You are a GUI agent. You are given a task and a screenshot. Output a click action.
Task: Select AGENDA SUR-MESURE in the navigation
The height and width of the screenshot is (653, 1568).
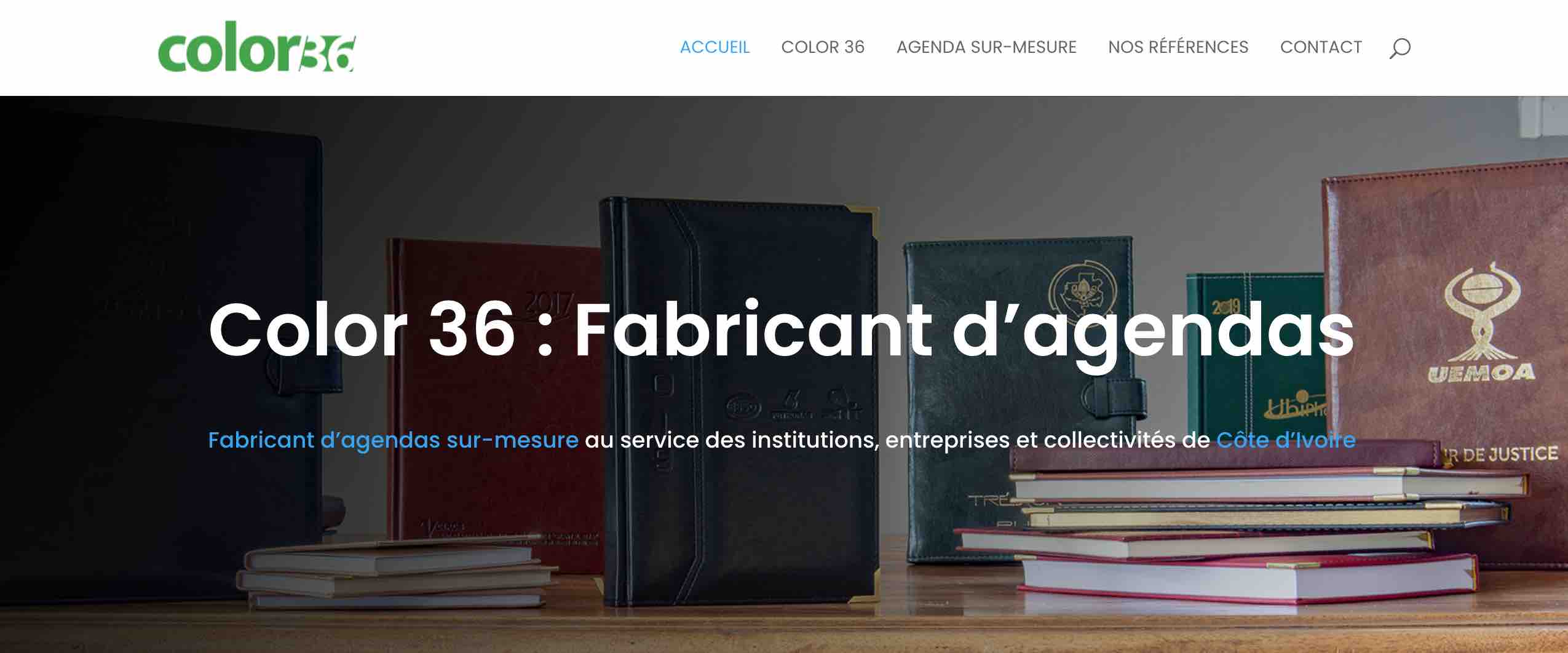coord(986,47)
